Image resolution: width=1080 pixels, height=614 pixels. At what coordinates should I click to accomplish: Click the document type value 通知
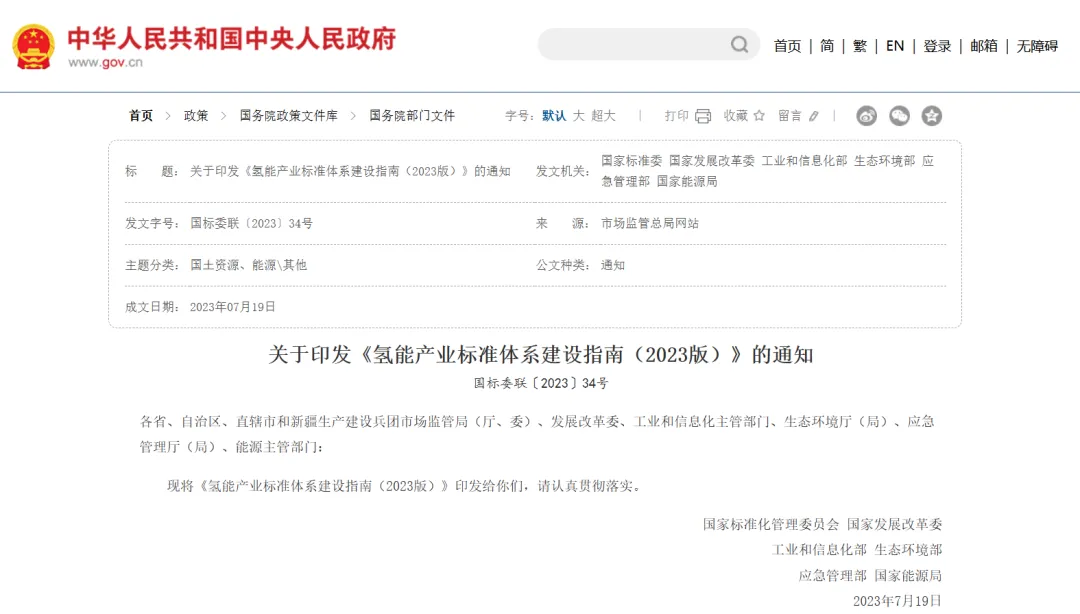tap(612, 265)
